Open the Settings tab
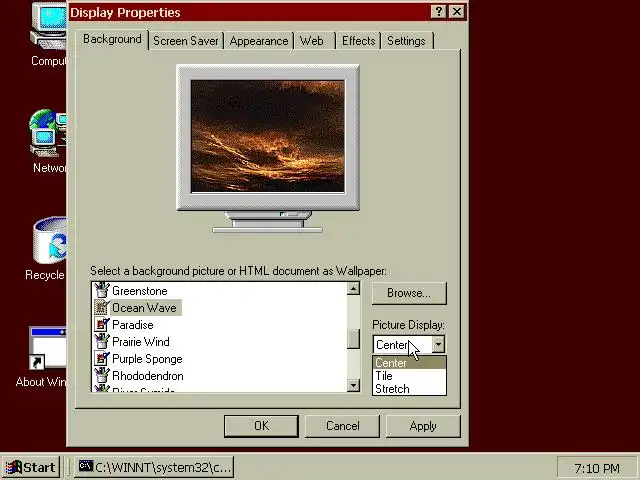The width and height of the screenshot is (640, 480). [x=407, y=41]
